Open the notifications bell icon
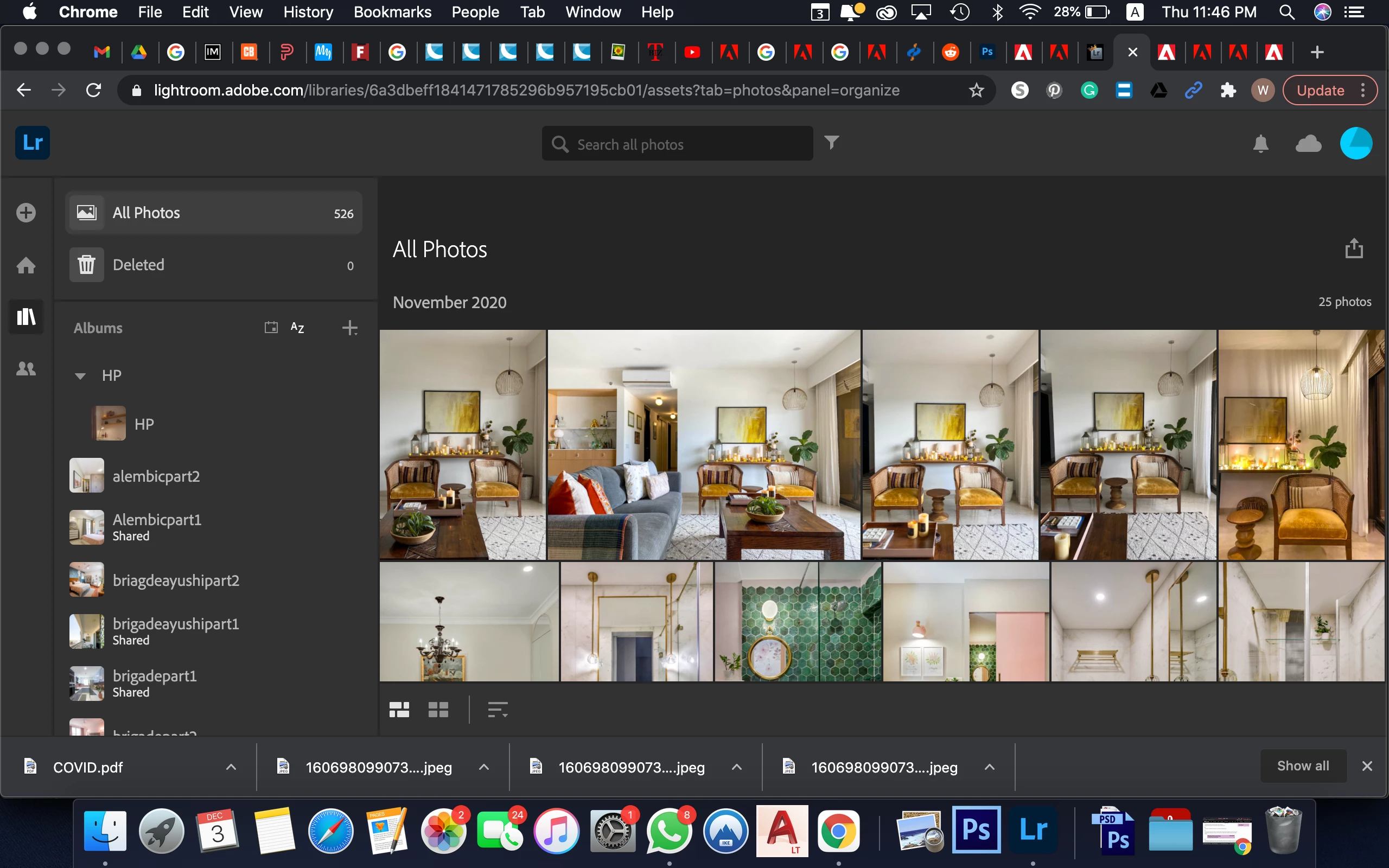This screenshot has width=1389, height=868. [x=1260, y=144]
